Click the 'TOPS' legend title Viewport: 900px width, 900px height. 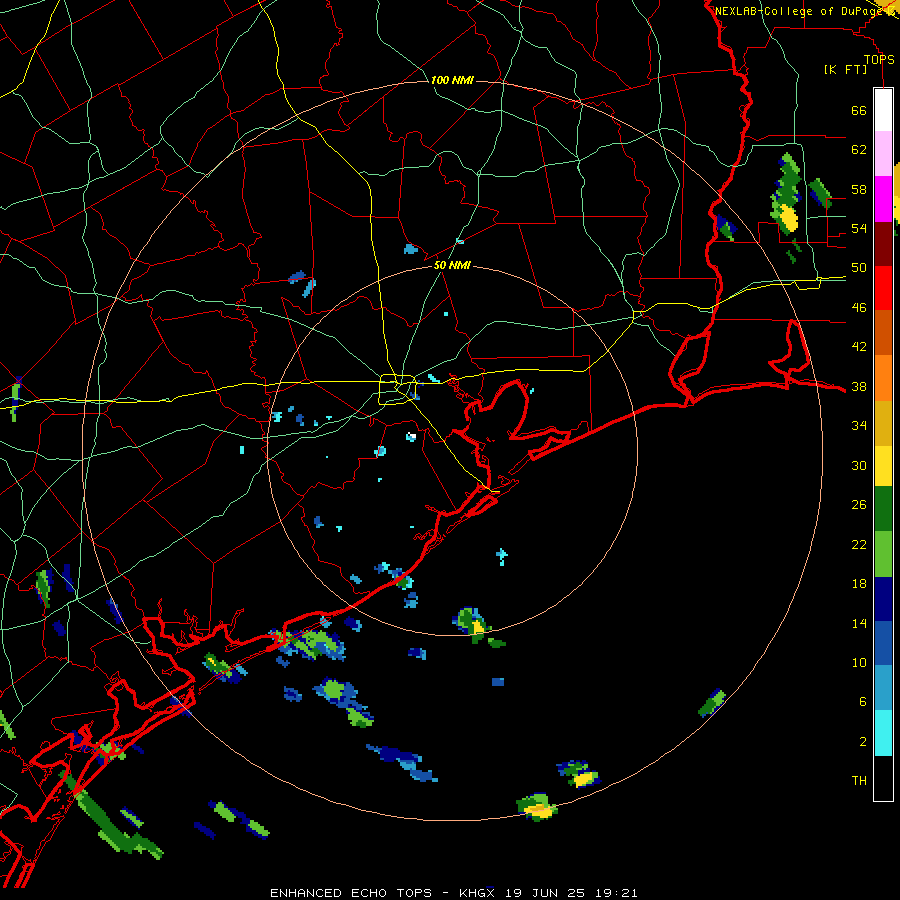[879, 60]
